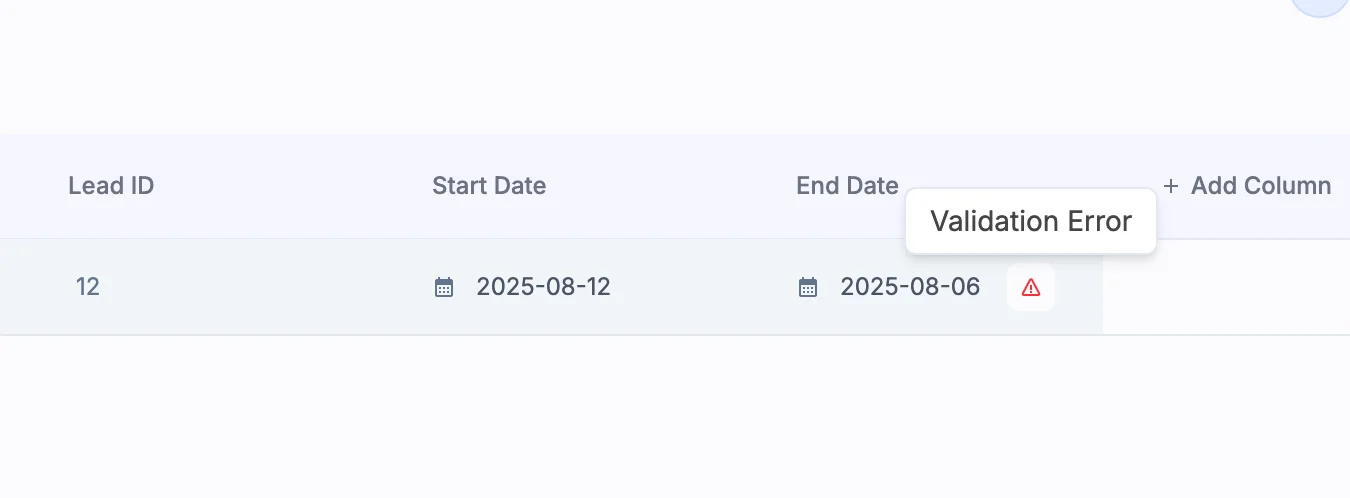
Task: Click the Validation Error tooltip
Action: [1030, 221]
